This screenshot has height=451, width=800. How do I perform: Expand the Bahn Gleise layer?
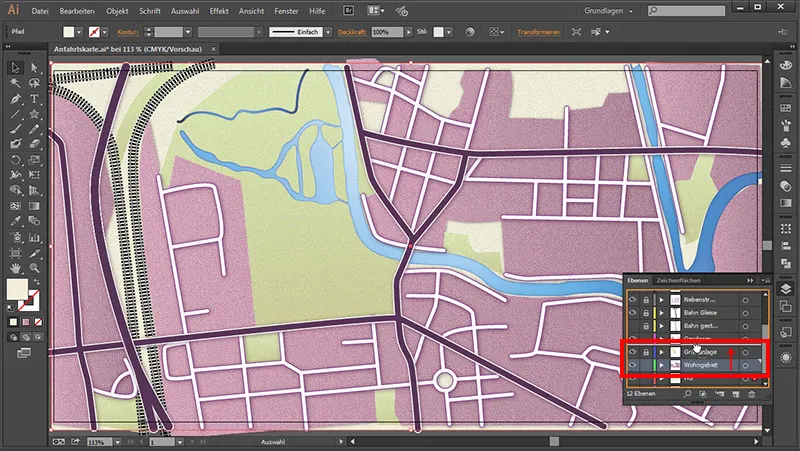click(x=662, y=313)
